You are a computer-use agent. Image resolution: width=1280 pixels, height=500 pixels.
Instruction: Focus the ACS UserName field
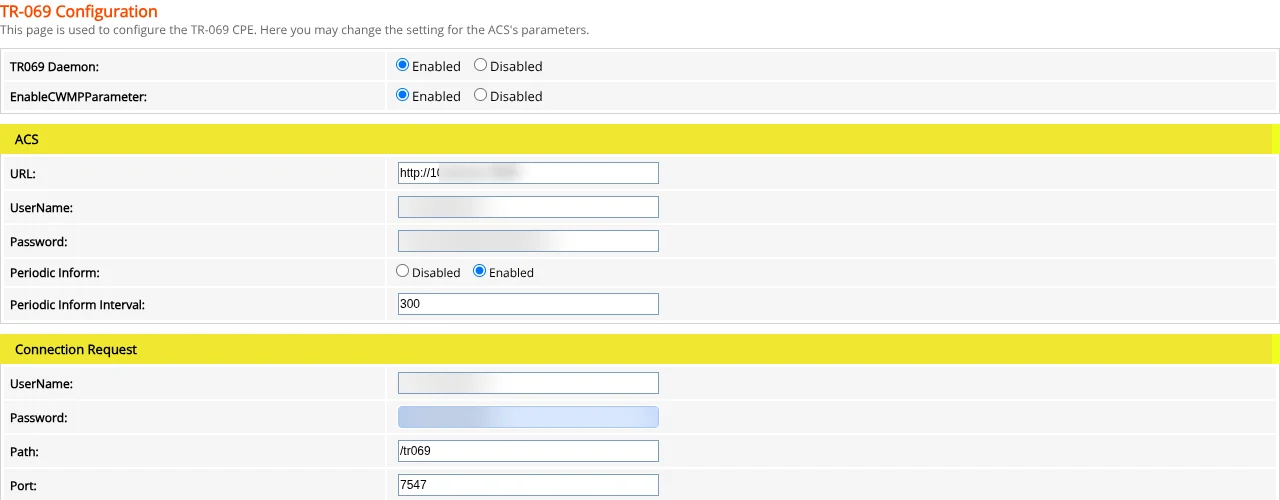coord(528,207)
